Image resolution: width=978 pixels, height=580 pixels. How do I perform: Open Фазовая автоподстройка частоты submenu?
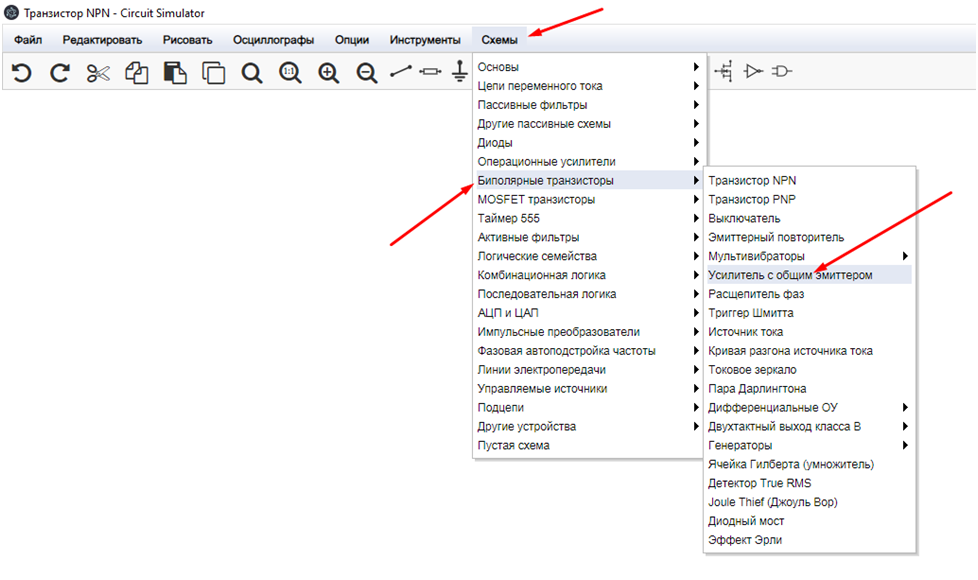(x=588, y=350)
